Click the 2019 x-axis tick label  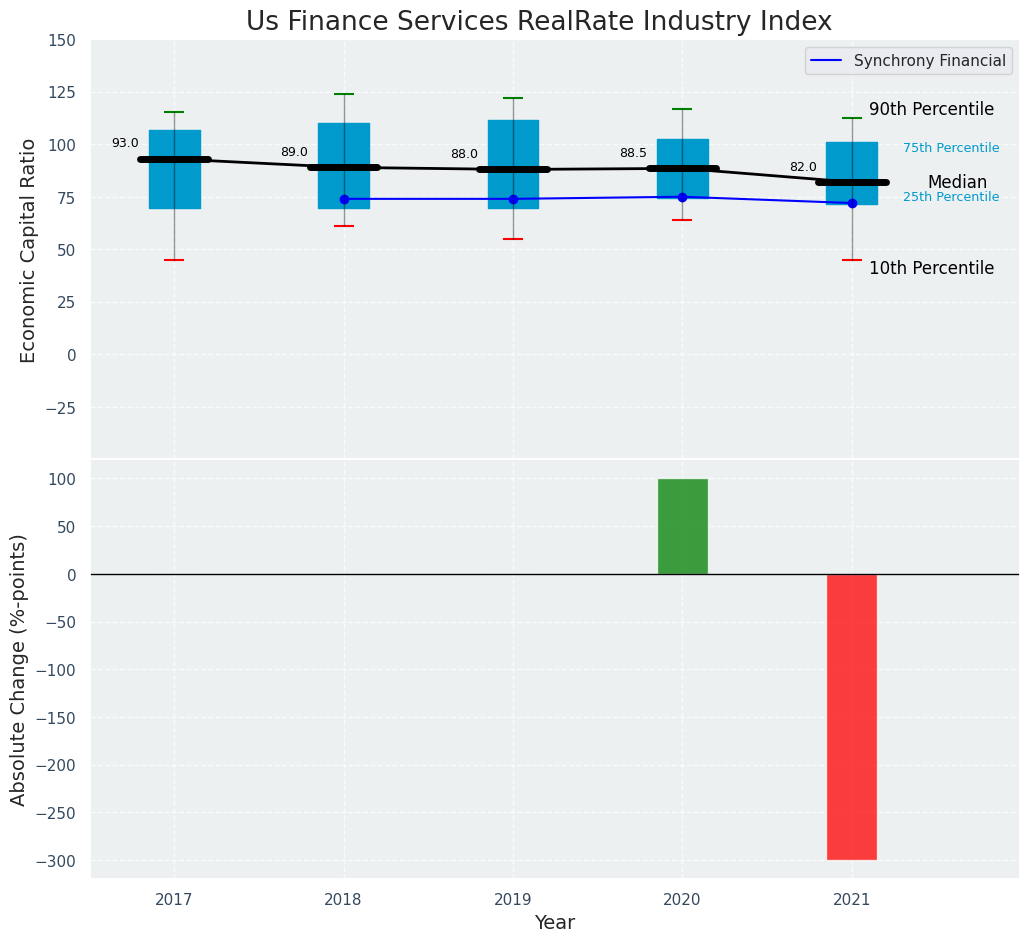click(x=513, y=900)
